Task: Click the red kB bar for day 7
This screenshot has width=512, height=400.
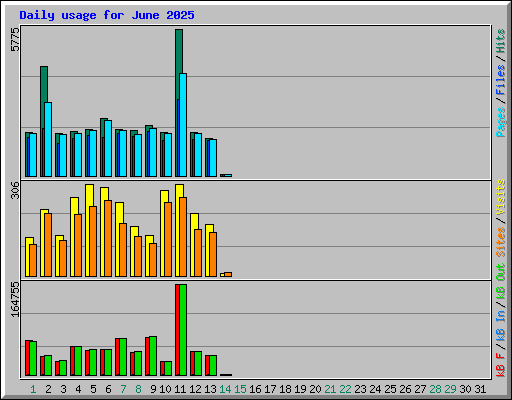Action: click(117, 357)
